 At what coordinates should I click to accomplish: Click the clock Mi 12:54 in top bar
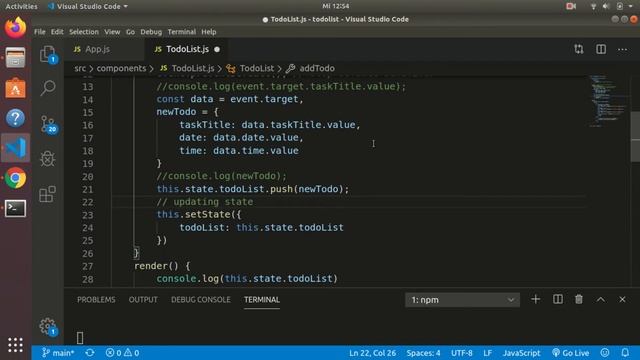click(336, 6)
